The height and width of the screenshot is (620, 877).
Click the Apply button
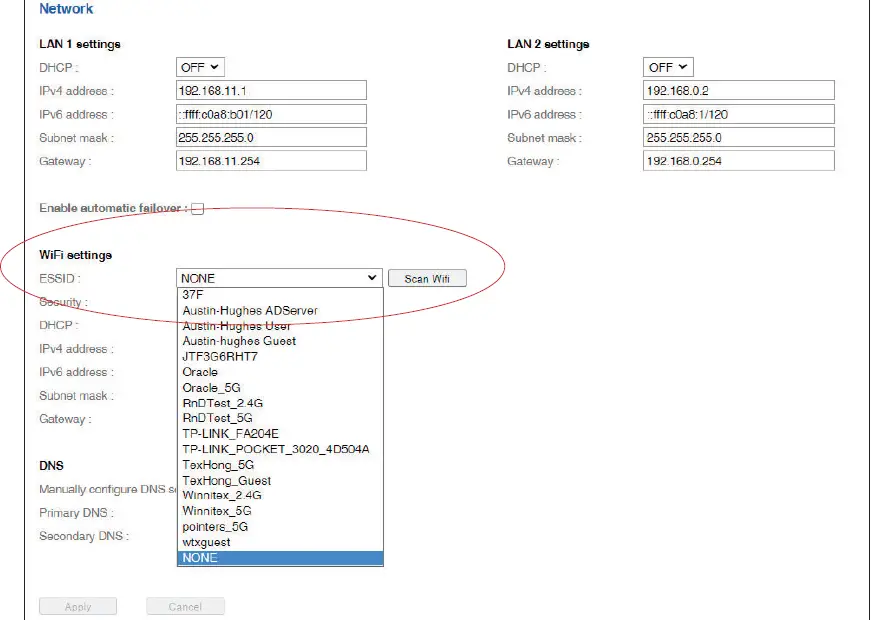(x=78, y=607)
